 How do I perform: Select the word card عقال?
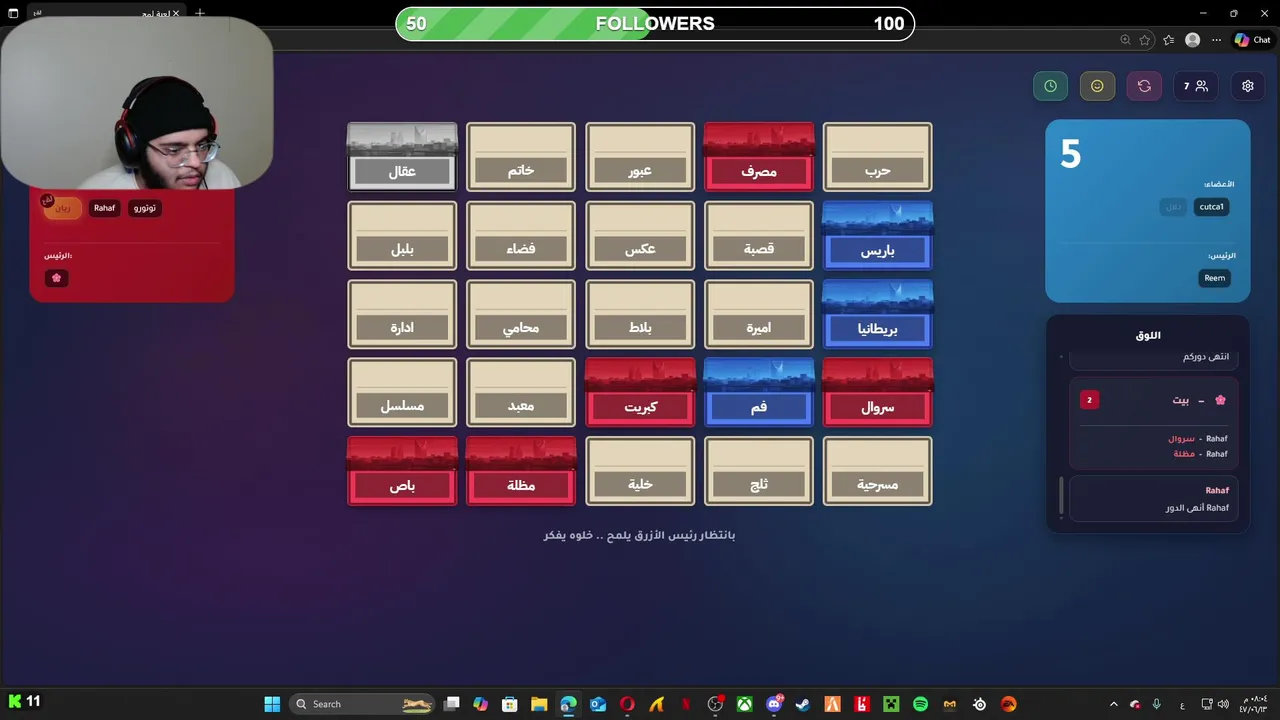click(x=402, y=157)
